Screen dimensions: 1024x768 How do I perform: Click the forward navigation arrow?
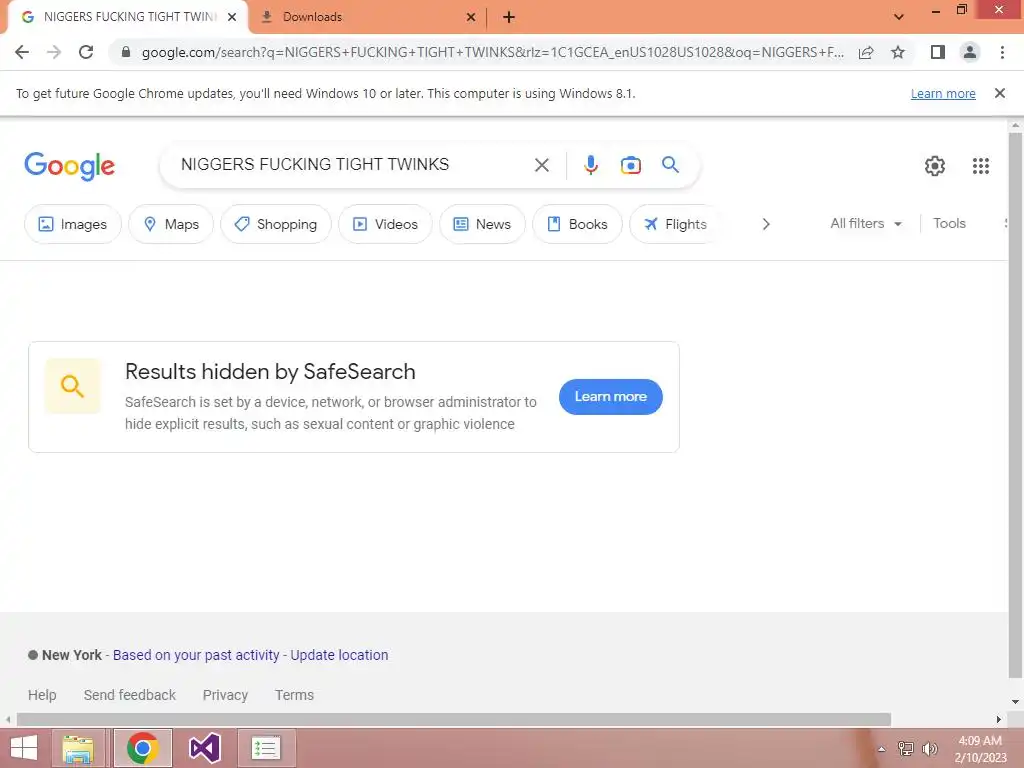54,52
